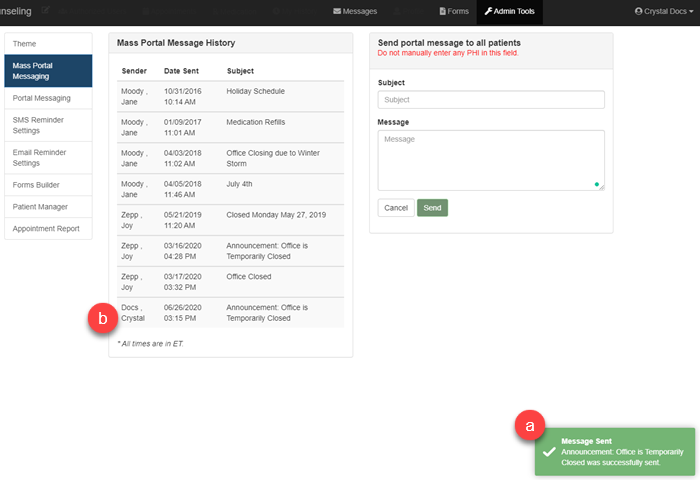The height and width of the screenshot is (481, 700).
Task: Select Mass Portal Messaging in the sidebar
Action: (48, 71)
